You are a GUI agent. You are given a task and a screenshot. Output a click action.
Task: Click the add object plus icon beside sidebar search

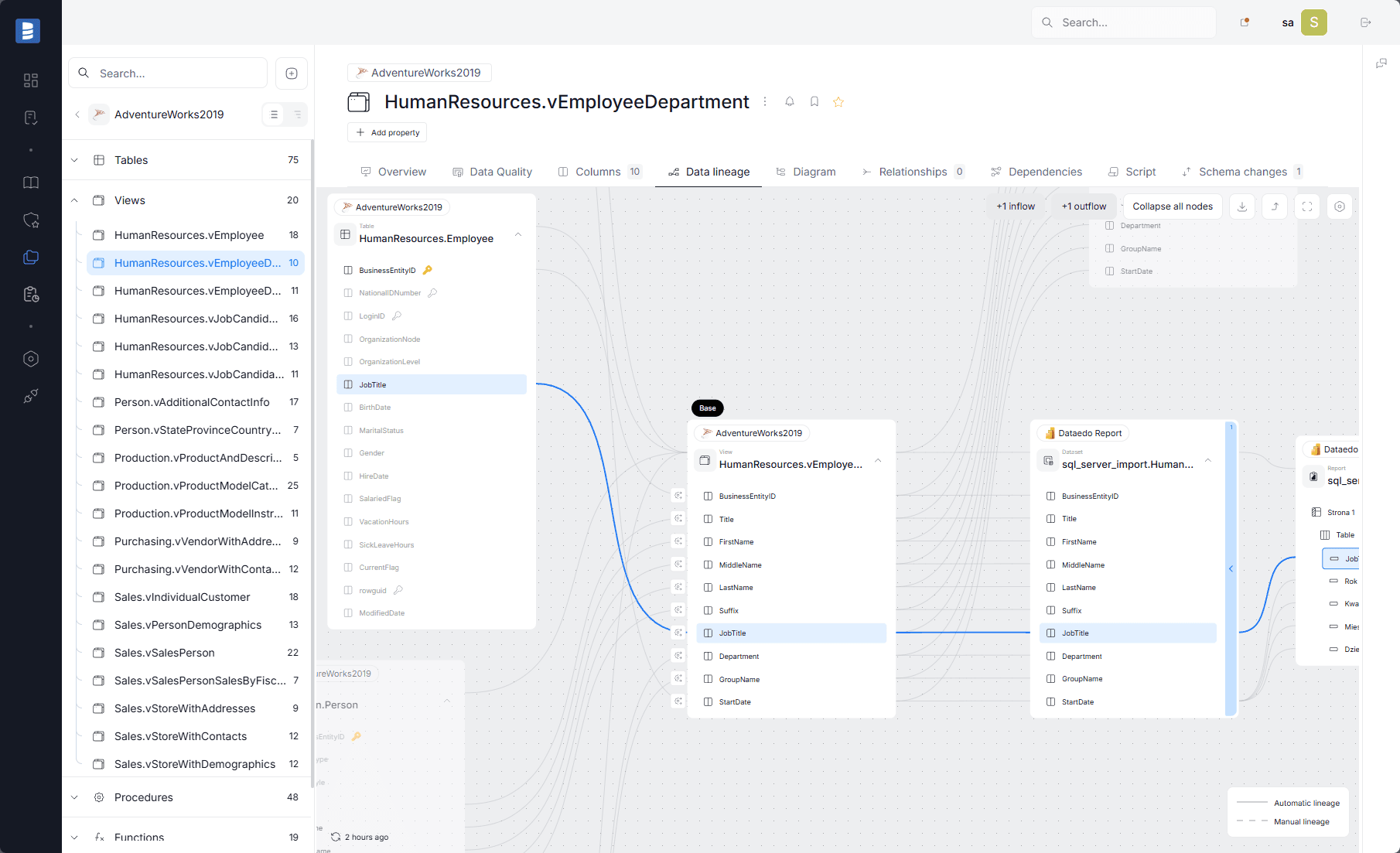click(x=292, y=73)
